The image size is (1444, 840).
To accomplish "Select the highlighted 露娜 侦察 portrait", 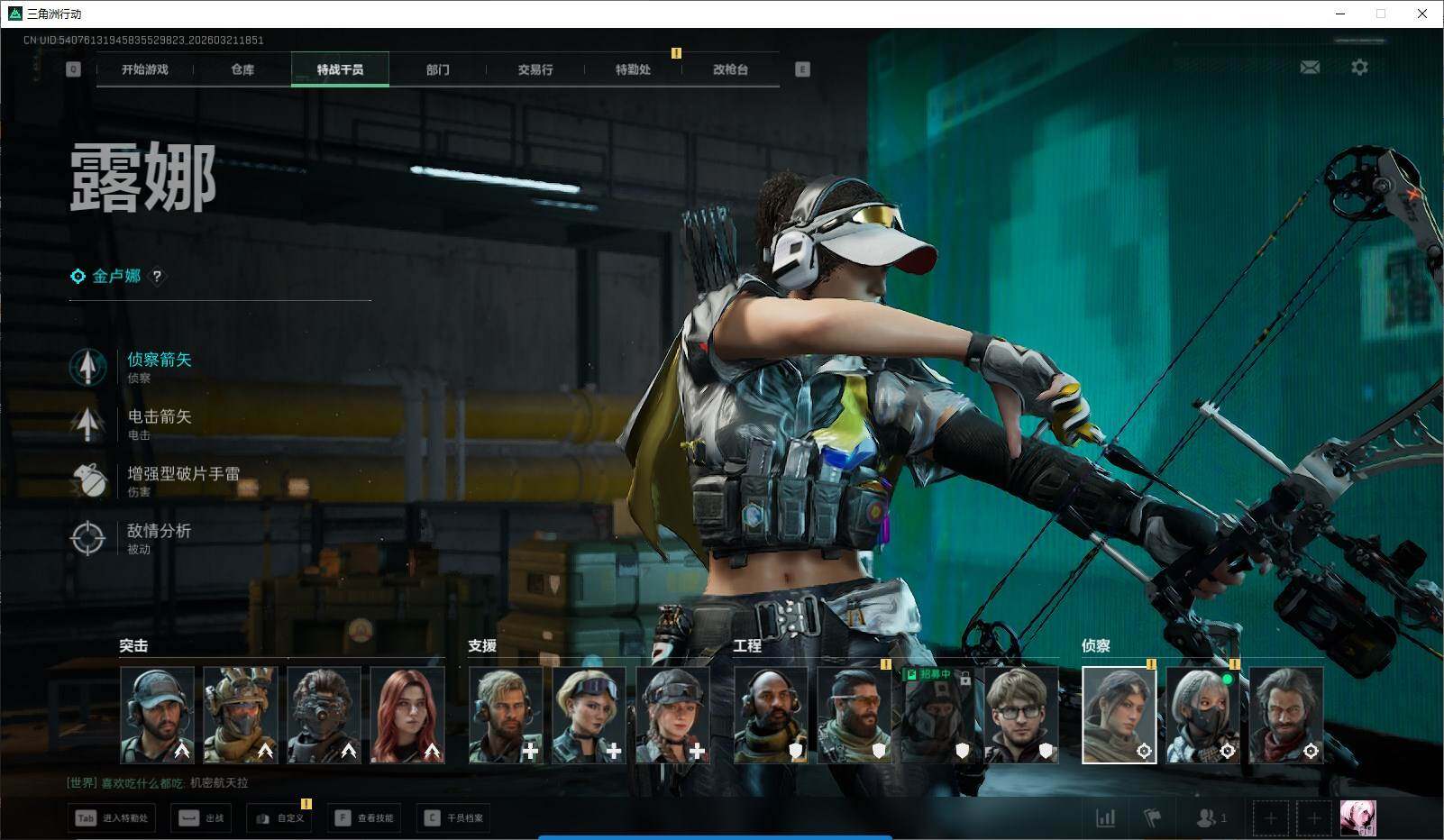I will coord(1120,715).
